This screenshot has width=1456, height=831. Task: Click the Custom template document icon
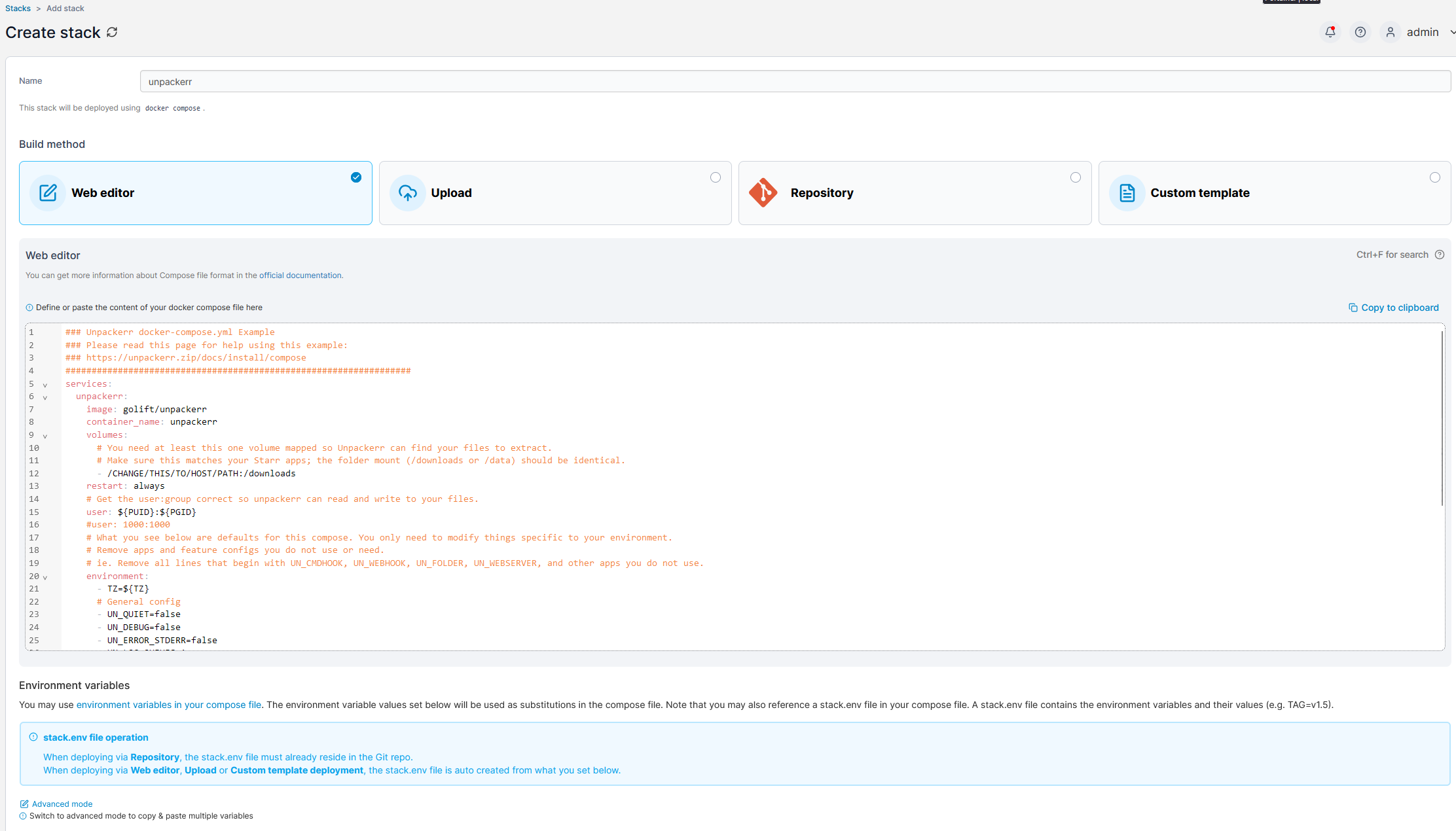point(1127,193)
